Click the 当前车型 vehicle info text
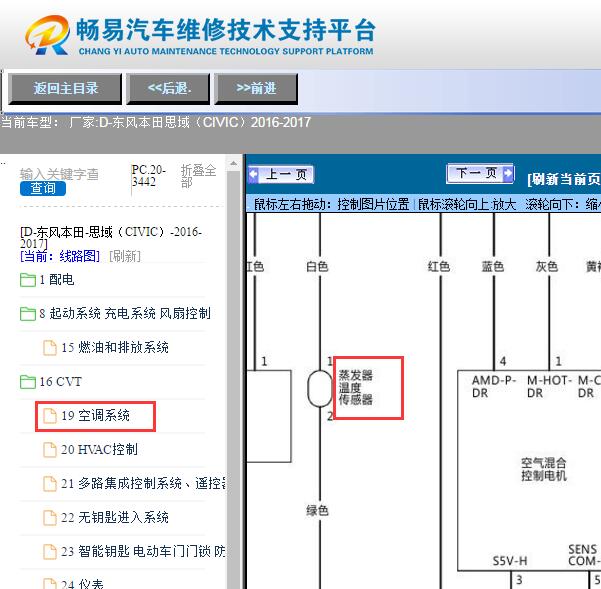 pyautogui.click(x=156, y=122)
